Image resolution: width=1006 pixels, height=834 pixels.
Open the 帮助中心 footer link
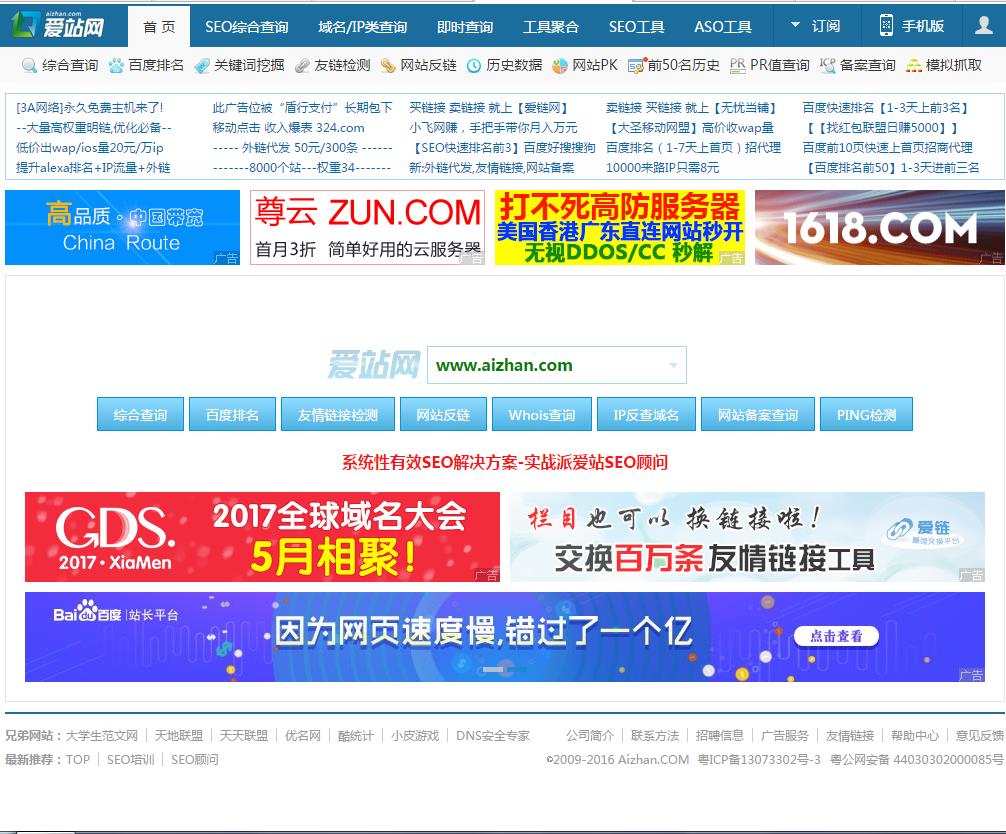pos(915,735)
